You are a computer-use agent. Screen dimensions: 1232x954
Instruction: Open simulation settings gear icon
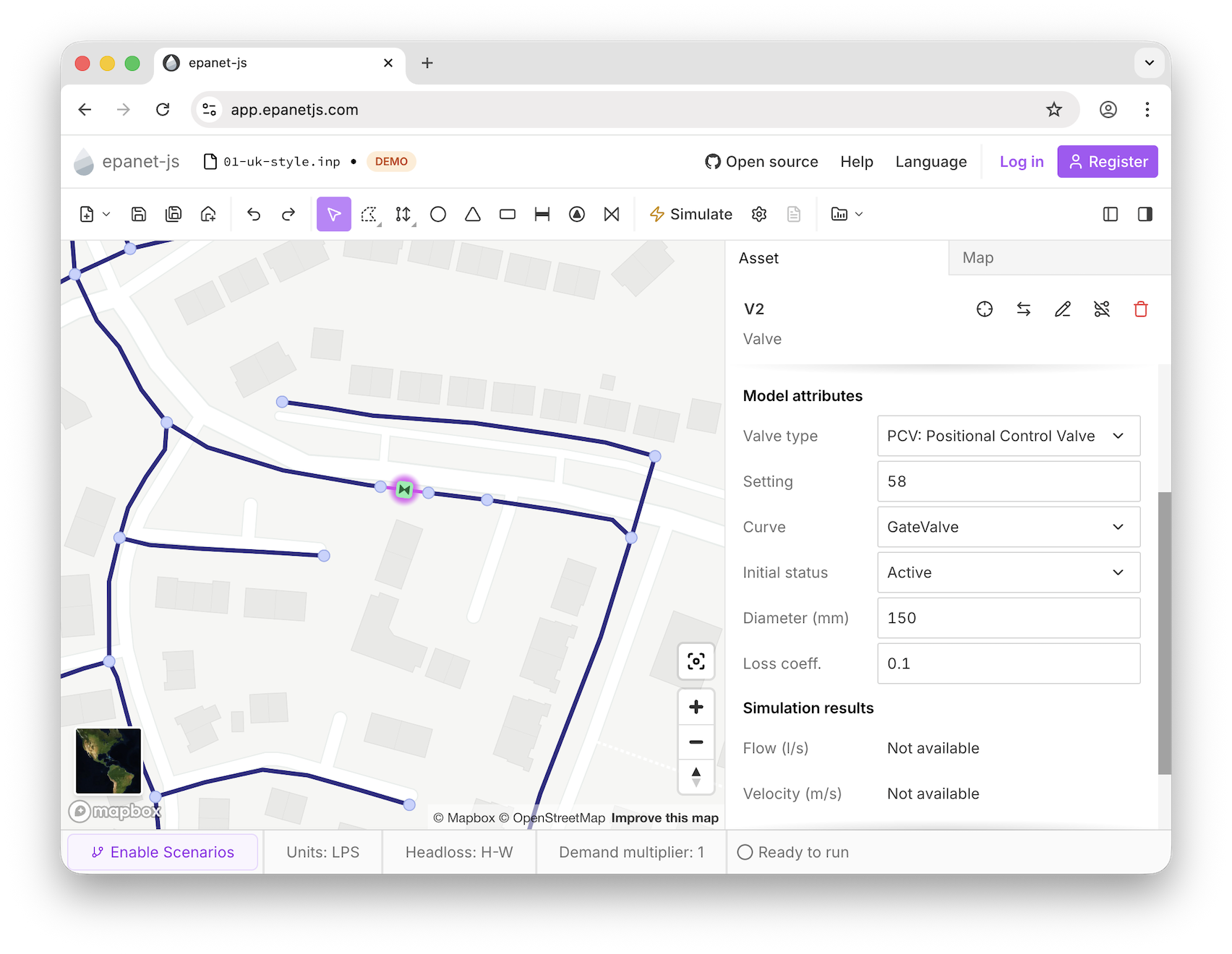pos(759,214)
